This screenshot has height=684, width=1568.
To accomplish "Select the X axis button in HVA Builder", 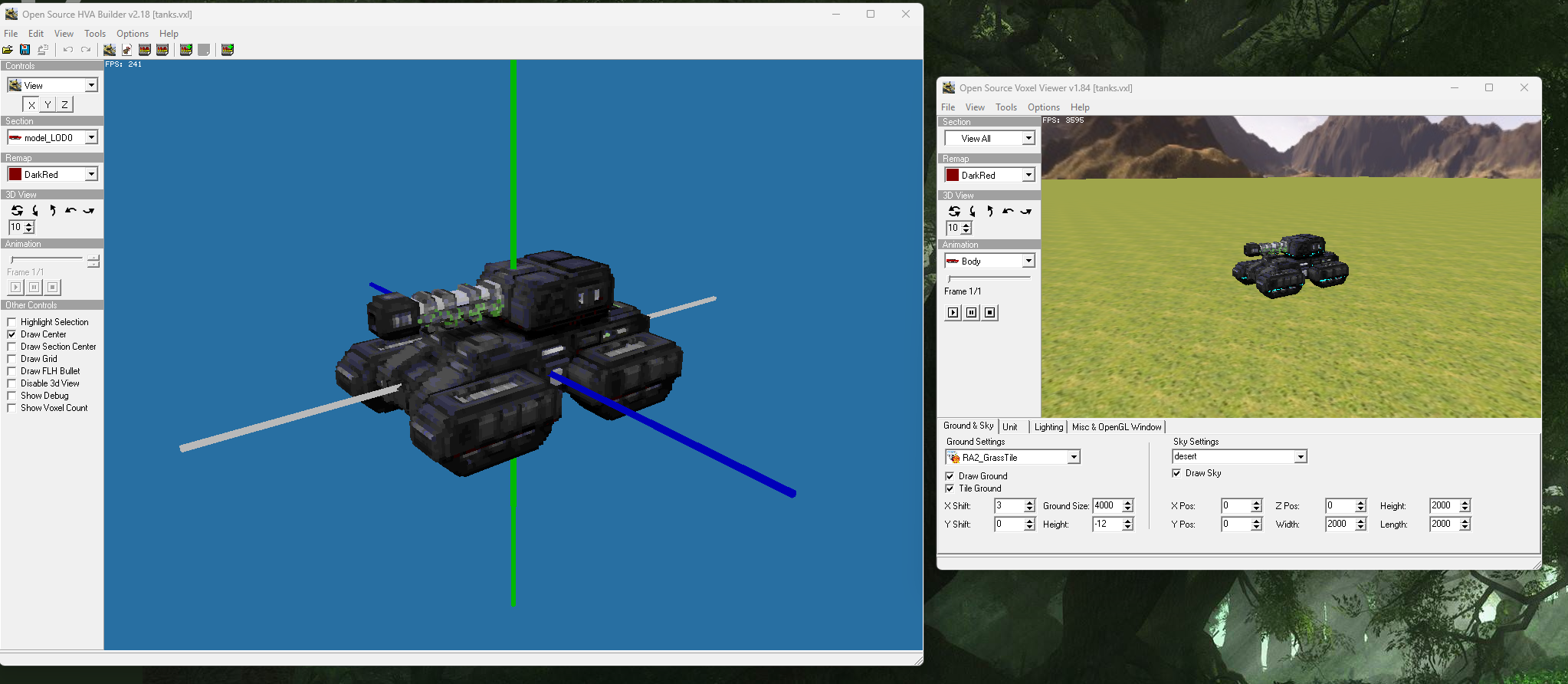I will 31,105.
